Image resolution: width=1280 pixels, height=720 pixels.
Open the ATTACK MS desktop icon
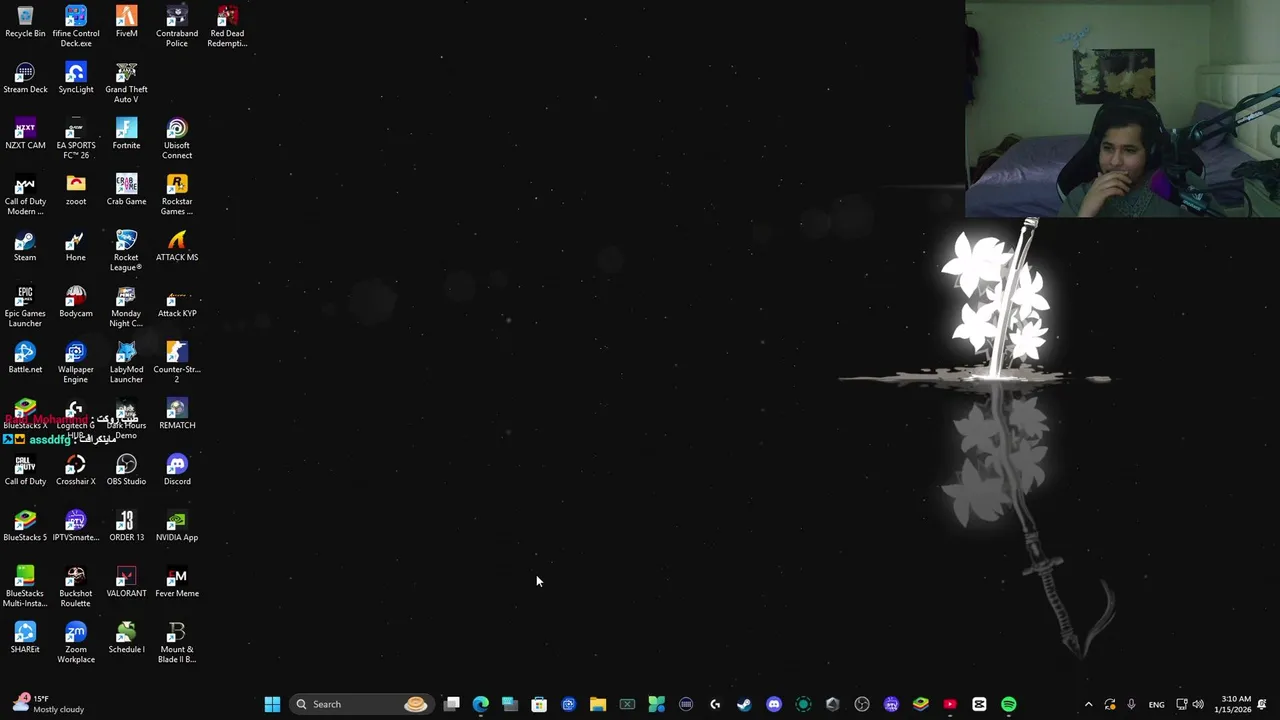click(x=177, y=246)
